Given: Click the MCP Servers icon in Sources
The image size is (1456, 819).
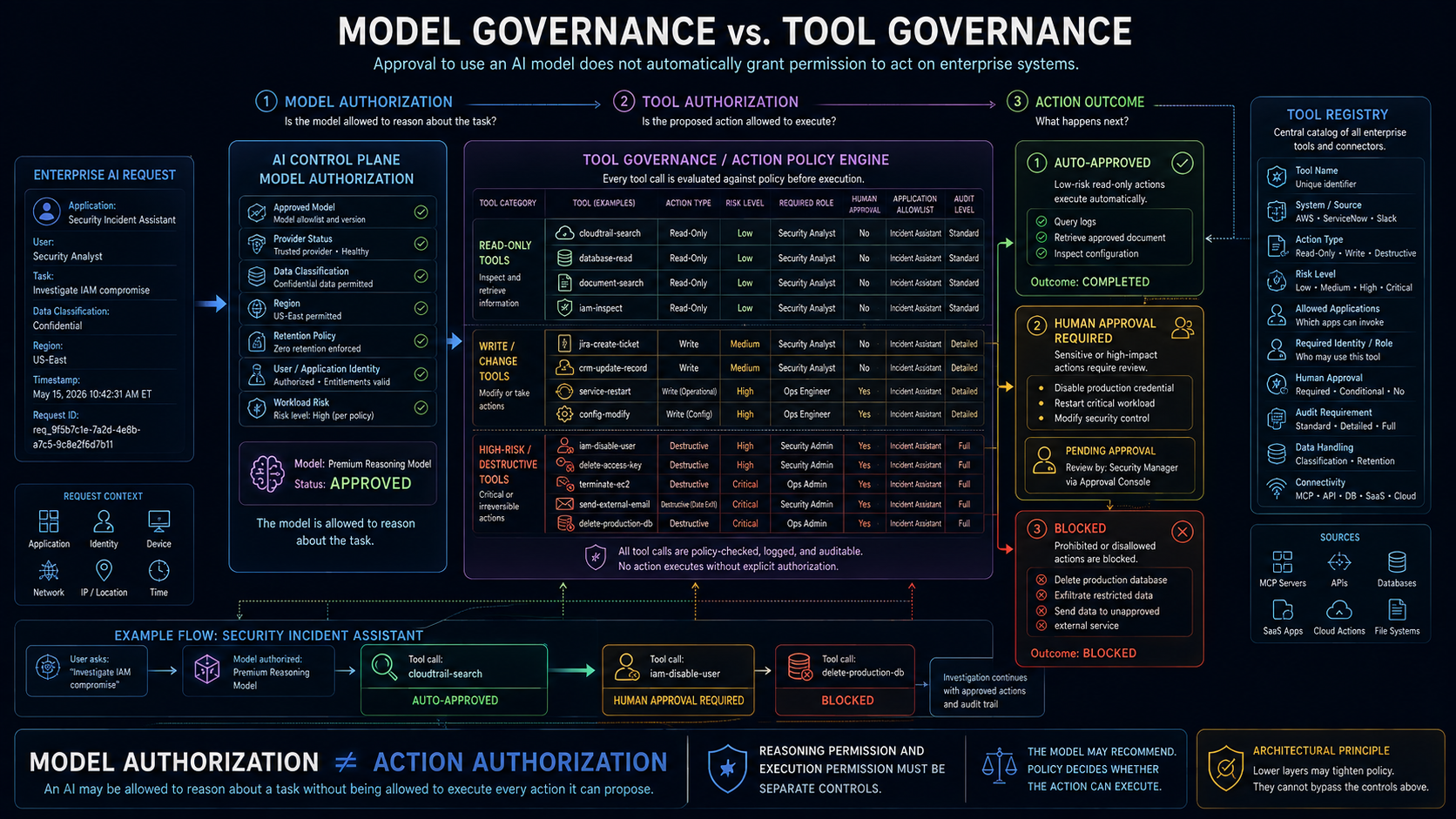Looking at the screenshot, I should click(x=1283, y=561).
